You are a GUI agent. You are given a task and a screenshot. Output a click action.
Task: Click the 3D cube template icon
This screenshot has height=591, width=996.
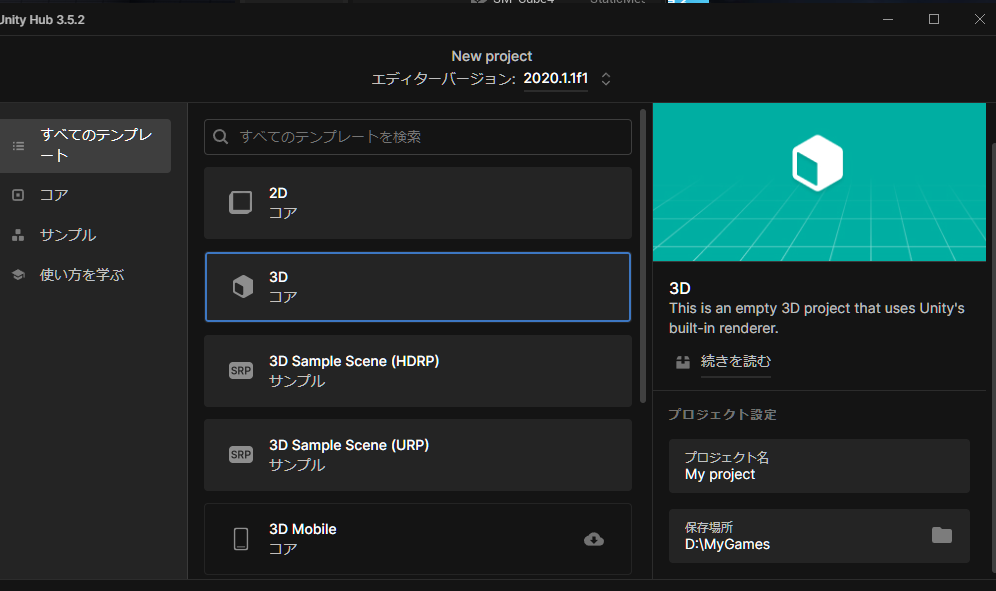(x=243, y=287)
